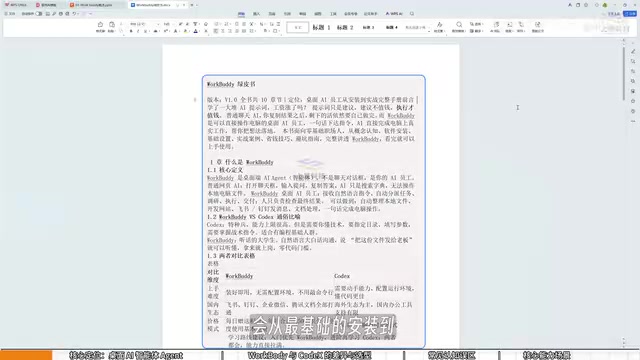The height and width of the screenshot is (360, 640).
Task: Toggle the switch in quick access bar
Action: click(x=39, y=13)
